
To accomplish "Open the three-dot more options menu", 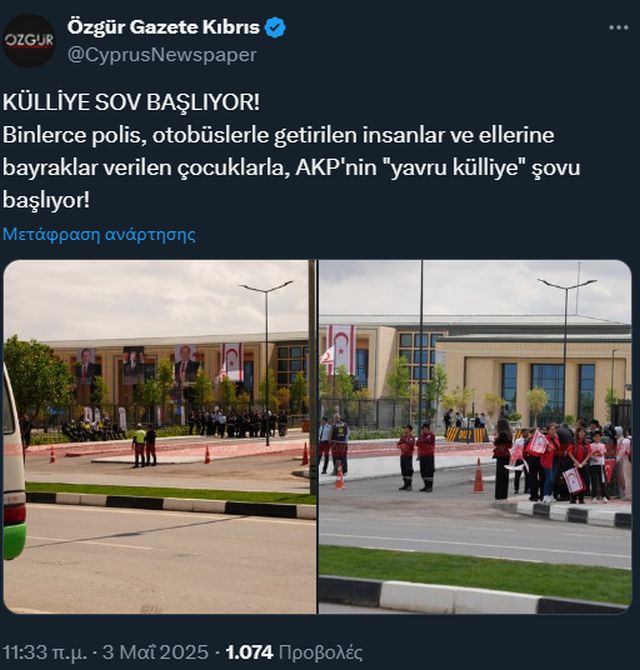I will point(618,28).
